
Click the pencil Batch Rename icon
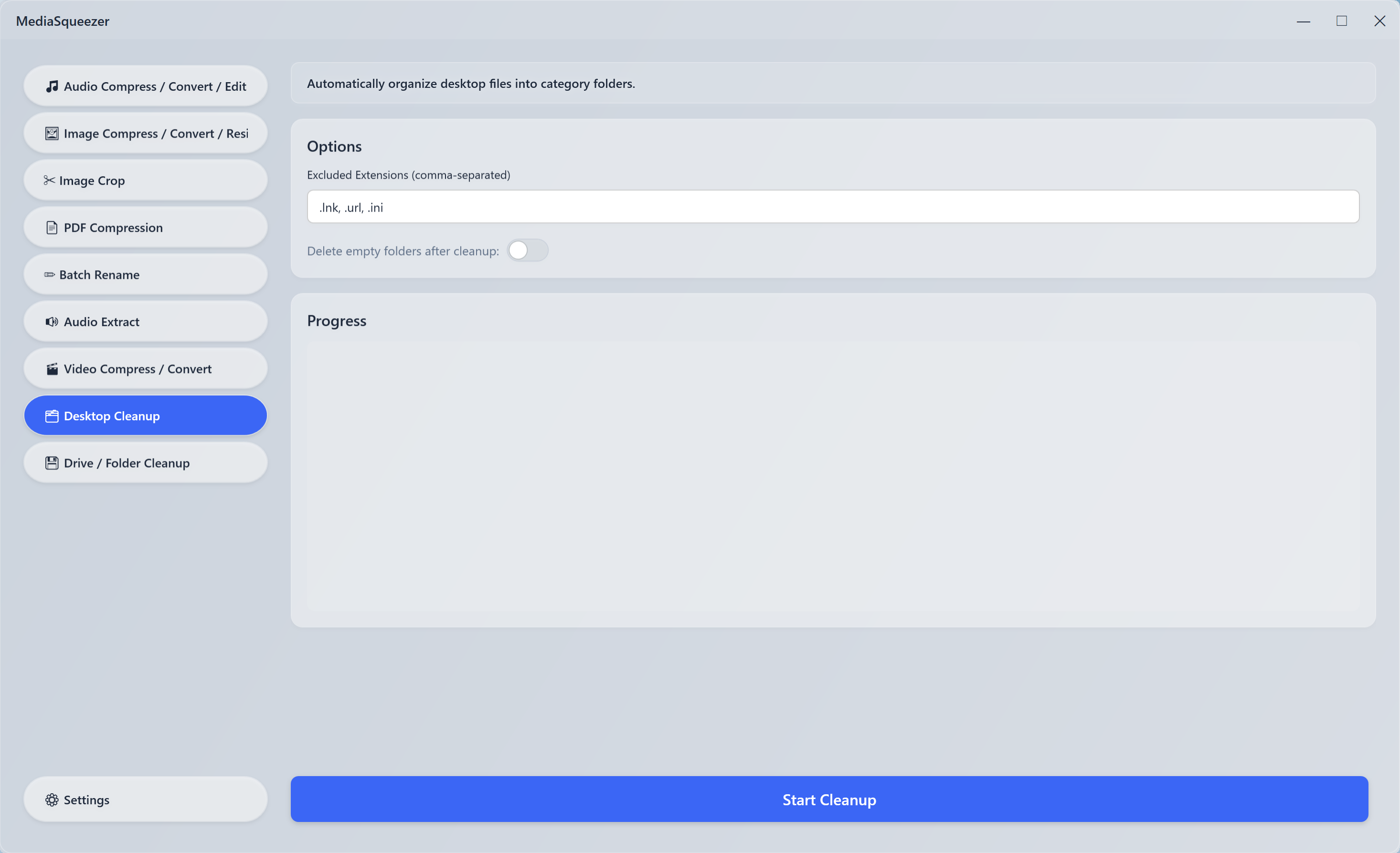[x=50, y=275]
